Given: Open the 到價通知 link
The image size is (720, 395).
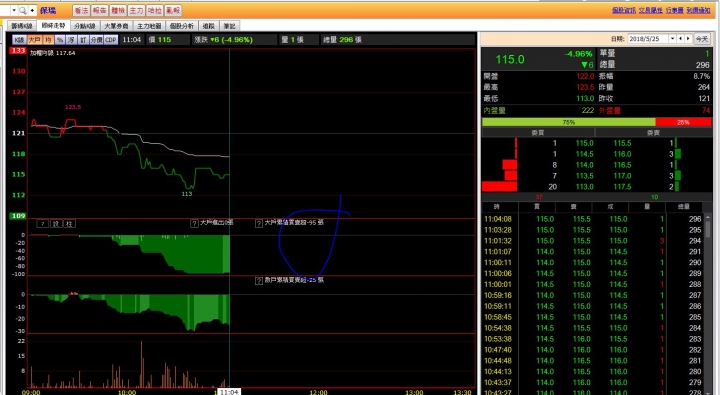Looking at the screenshot, I should click(698, 10).
